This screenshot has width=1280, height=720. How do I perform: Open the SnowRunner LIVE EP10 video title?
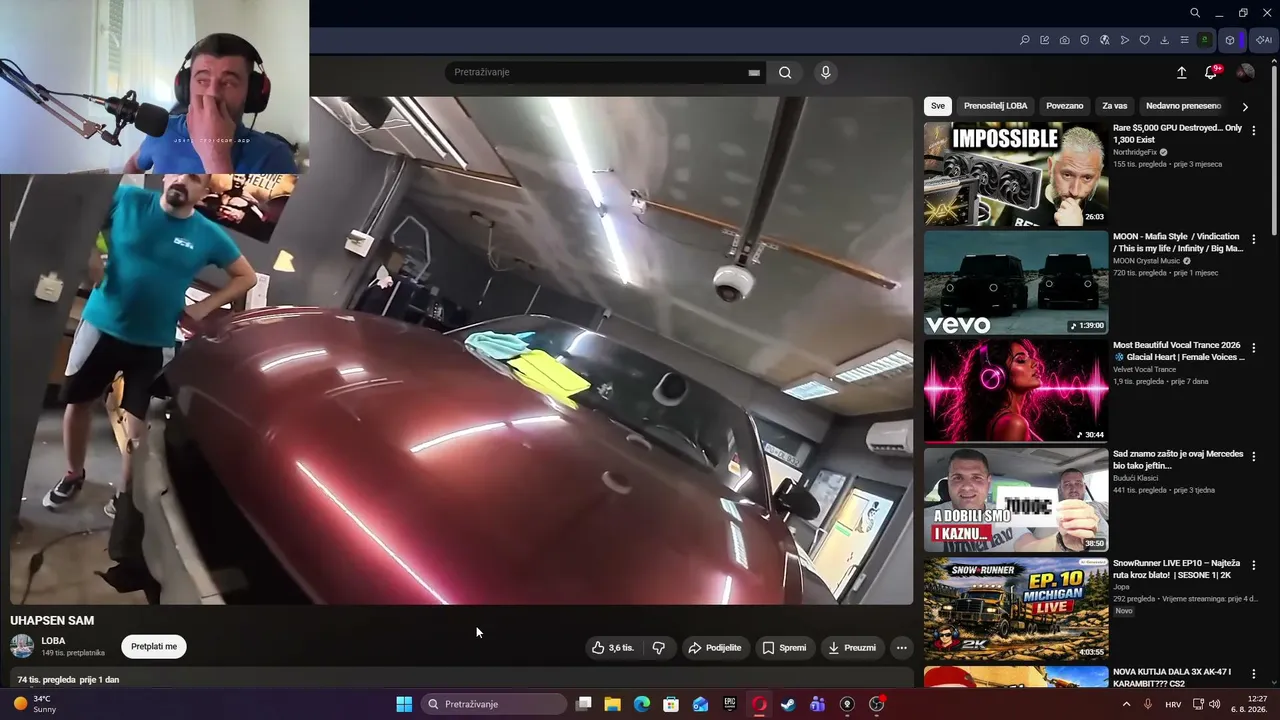(x=1177, y=569)
